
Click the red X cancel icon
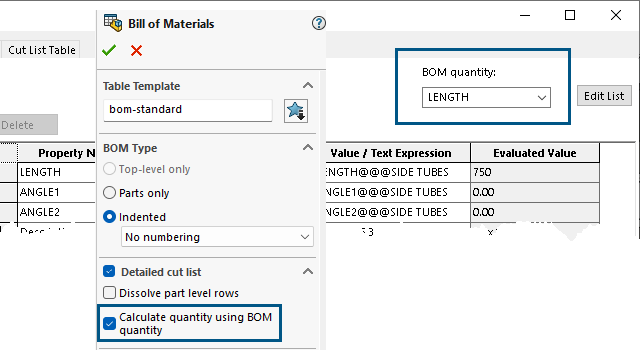click(136, 51)
